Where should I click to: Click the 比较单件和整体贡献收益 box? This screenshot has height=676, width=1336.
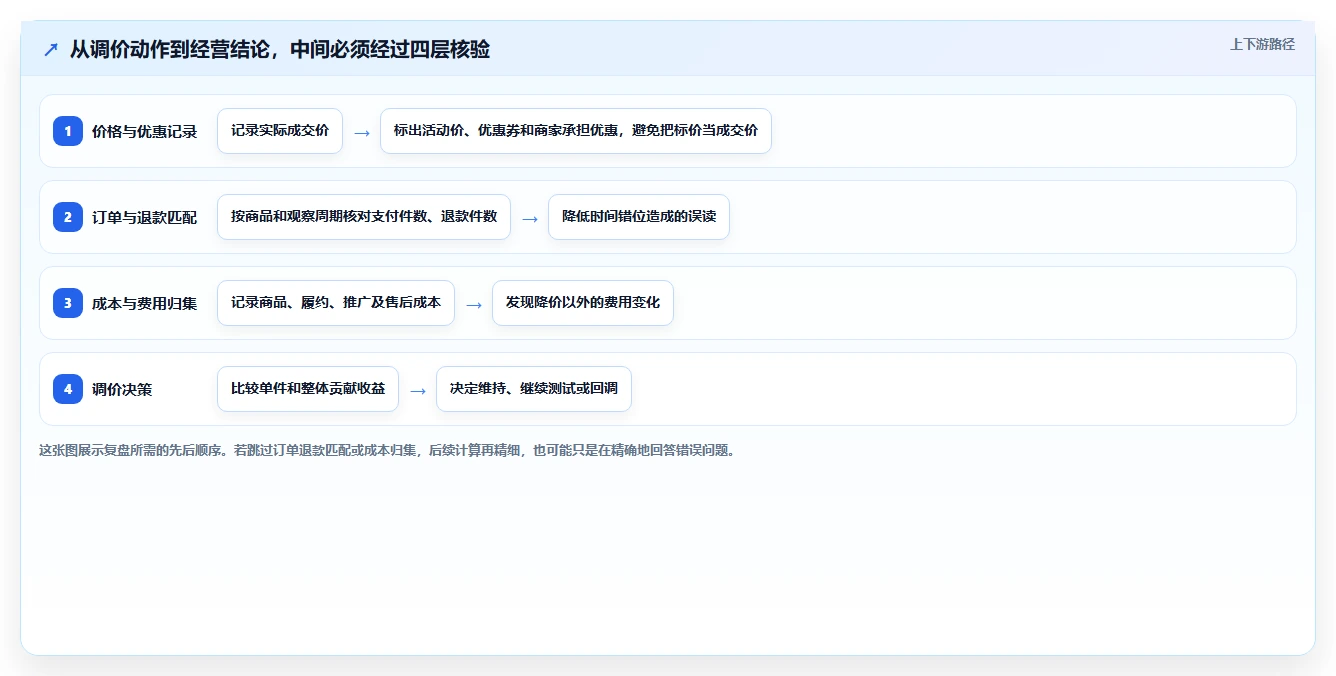pyautogui.click(x=308, y=389)
